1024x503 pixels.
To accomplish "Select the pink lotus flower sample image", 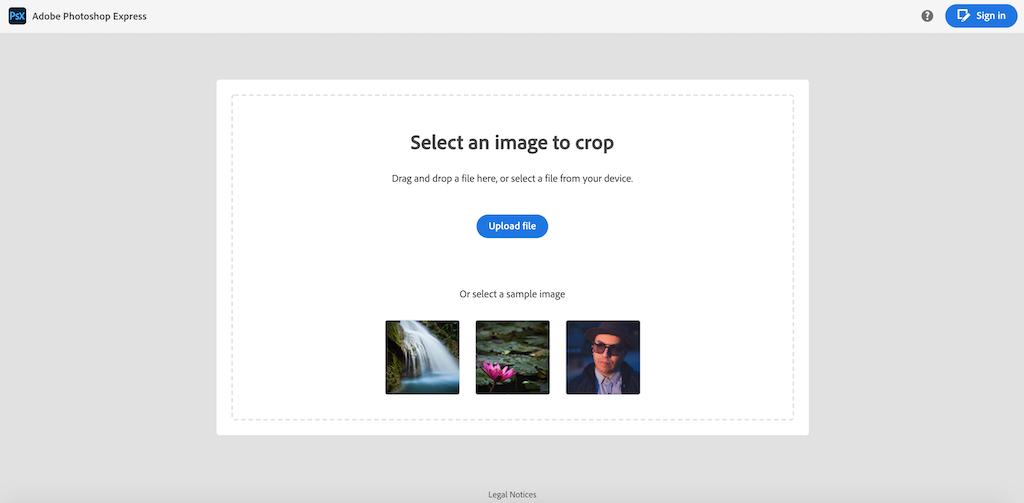I will (512, 357).
